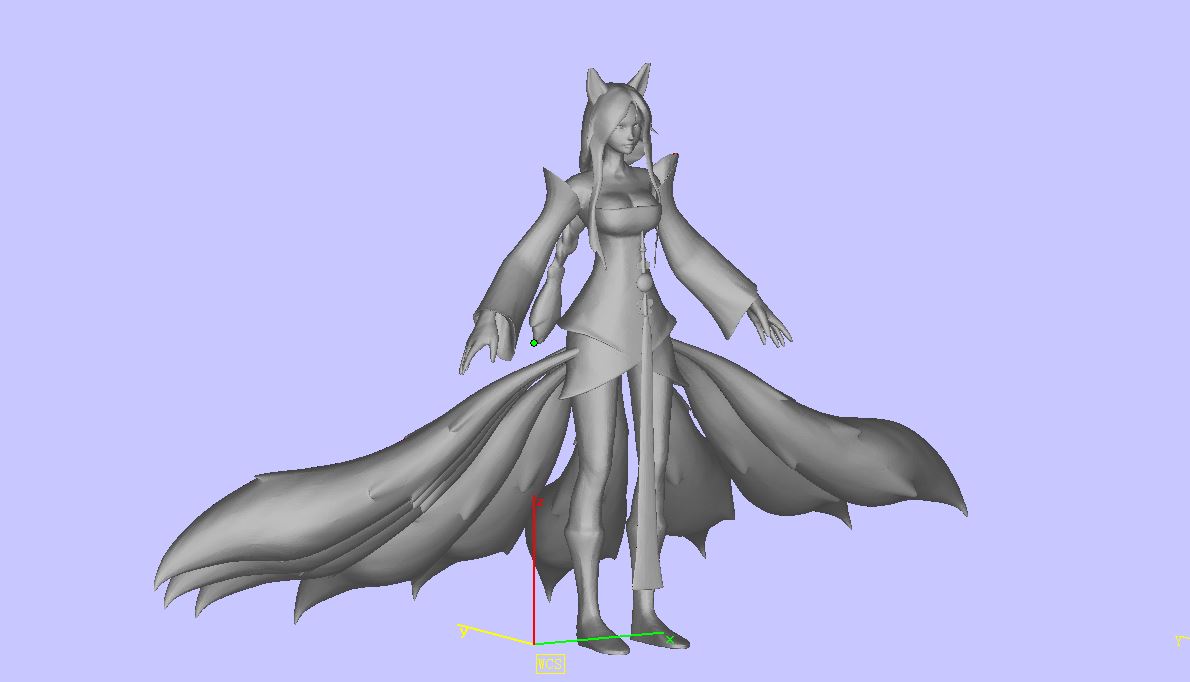Click the origin where the three axes meet
This screenshot has width=1190, height=682.
[534, 644]
